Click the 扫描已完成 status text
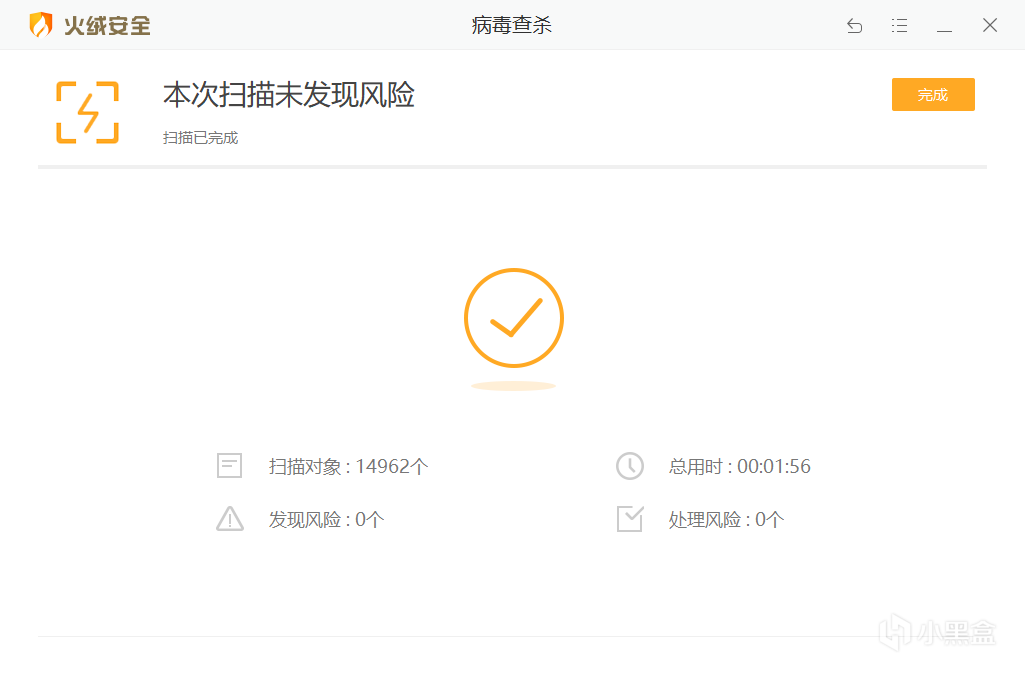Viewport: 1025px width, 675px height. point(201,138)
